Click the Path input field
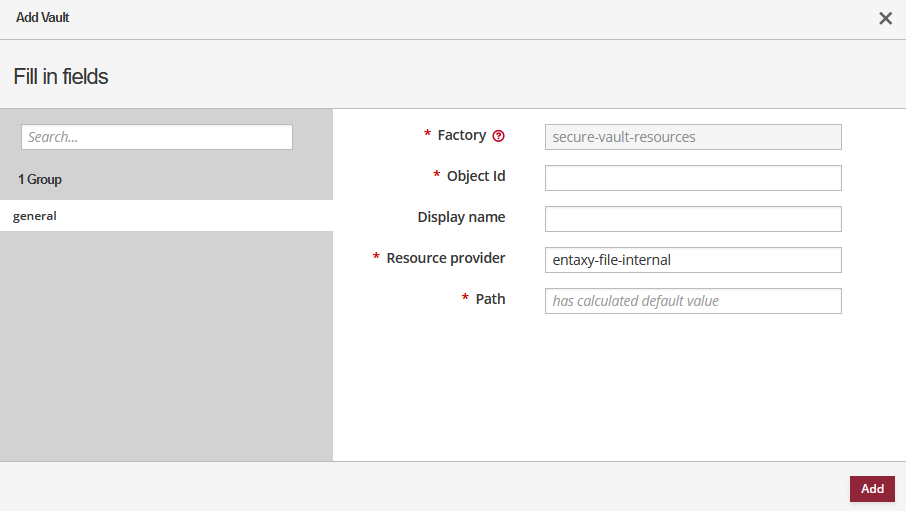The image size is (906, 511). click(x=693, y=301)
